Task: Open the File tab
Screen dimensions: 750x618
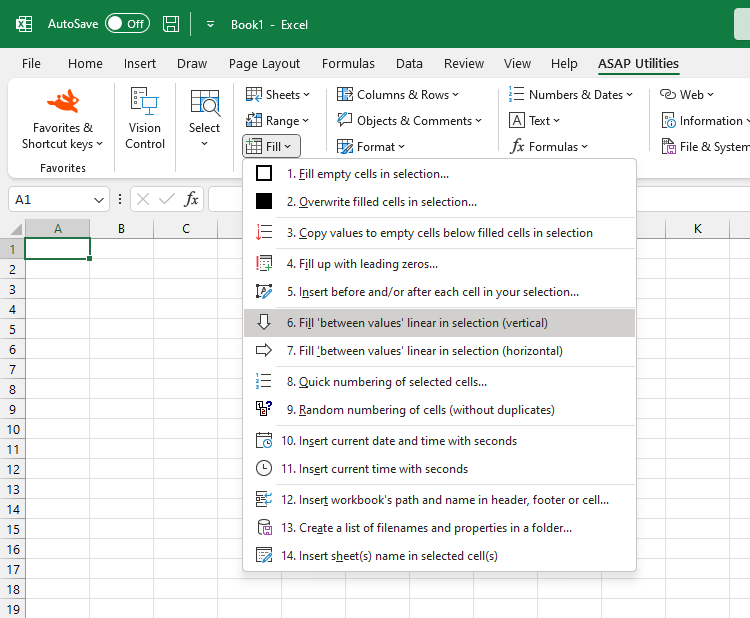Action: 31,64
